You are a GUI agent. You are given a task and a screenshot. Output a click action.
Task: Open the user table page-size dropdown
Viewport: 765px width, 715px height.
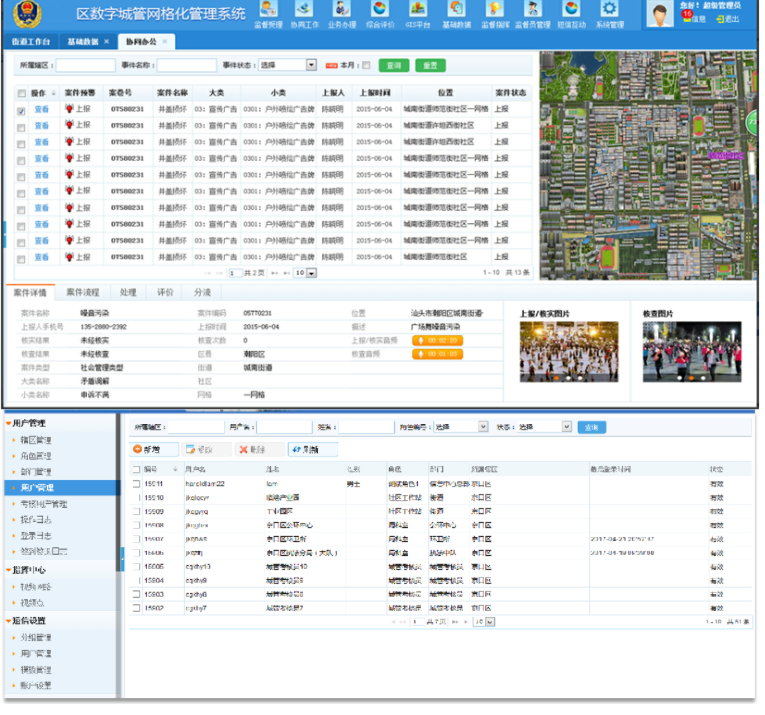point(490,622)
